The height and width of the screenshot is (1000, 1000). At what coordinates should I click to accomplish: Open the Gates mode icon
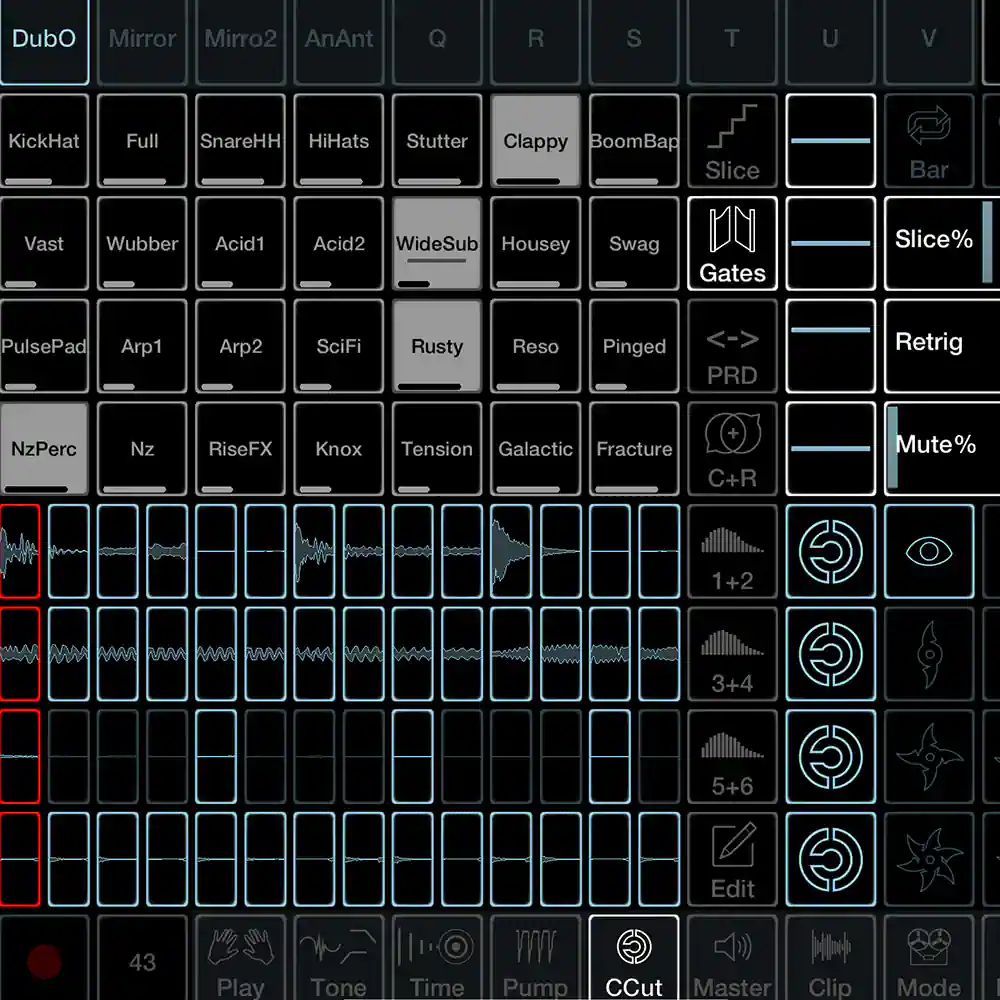tap(732, 244)
